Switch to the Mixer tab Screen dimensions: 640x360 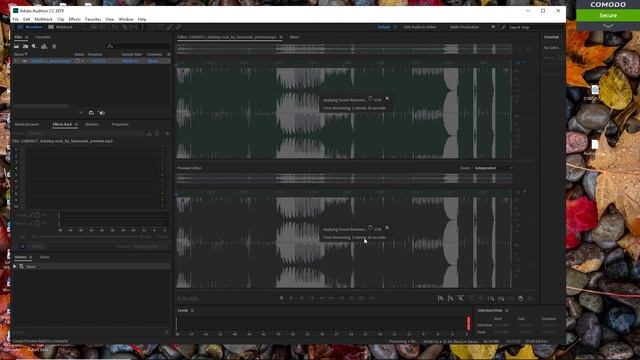tap(294, 37)
